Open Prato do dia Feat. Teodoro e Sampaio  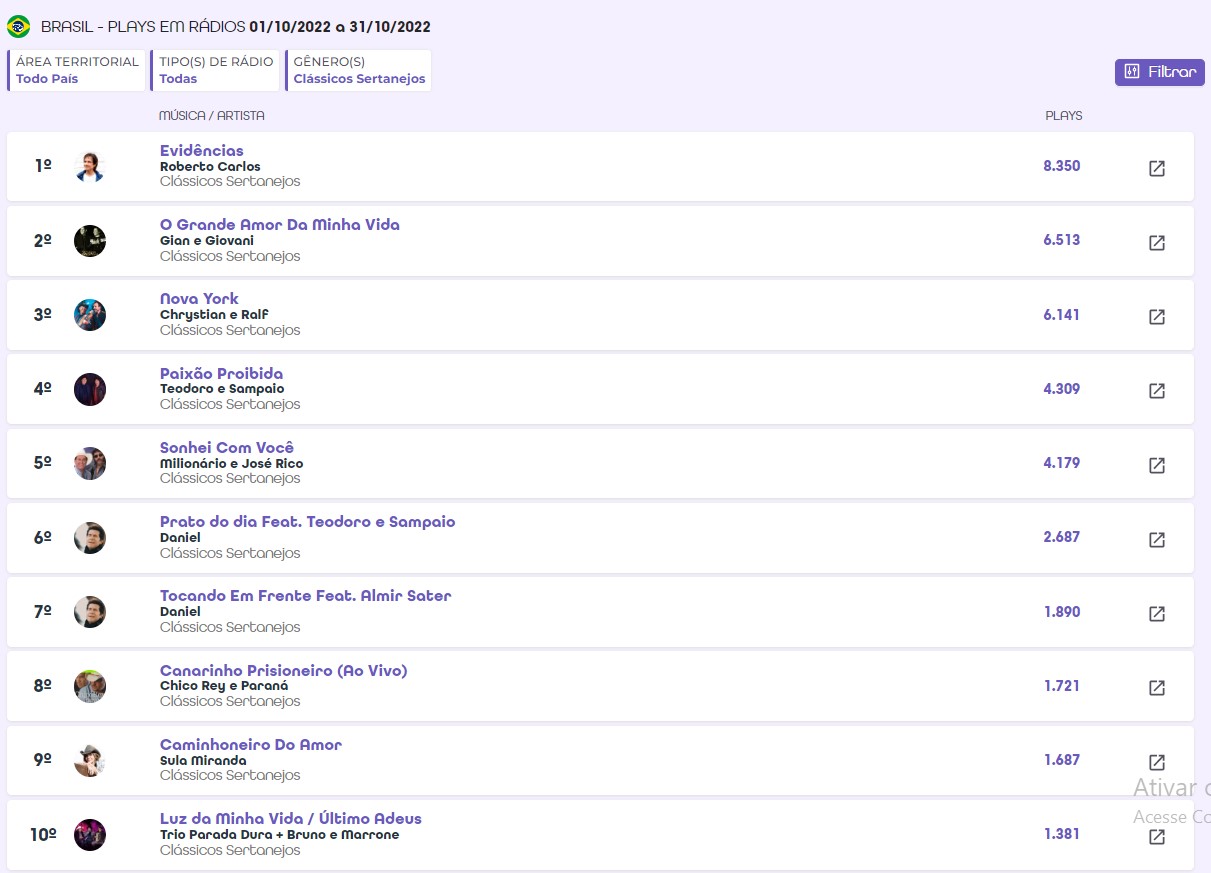308,522
